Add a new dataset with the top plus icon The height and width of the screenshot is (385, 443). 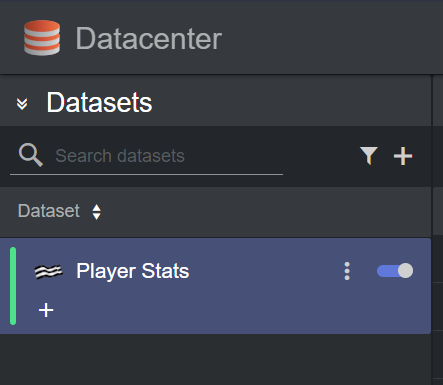403,156
